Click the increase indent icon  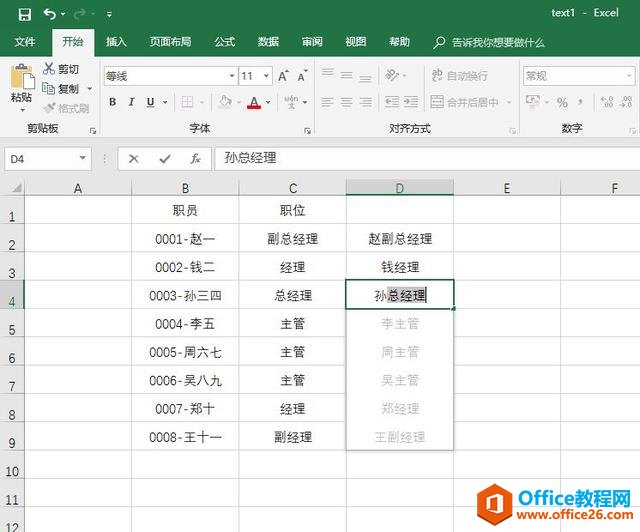tap(411, 102)
